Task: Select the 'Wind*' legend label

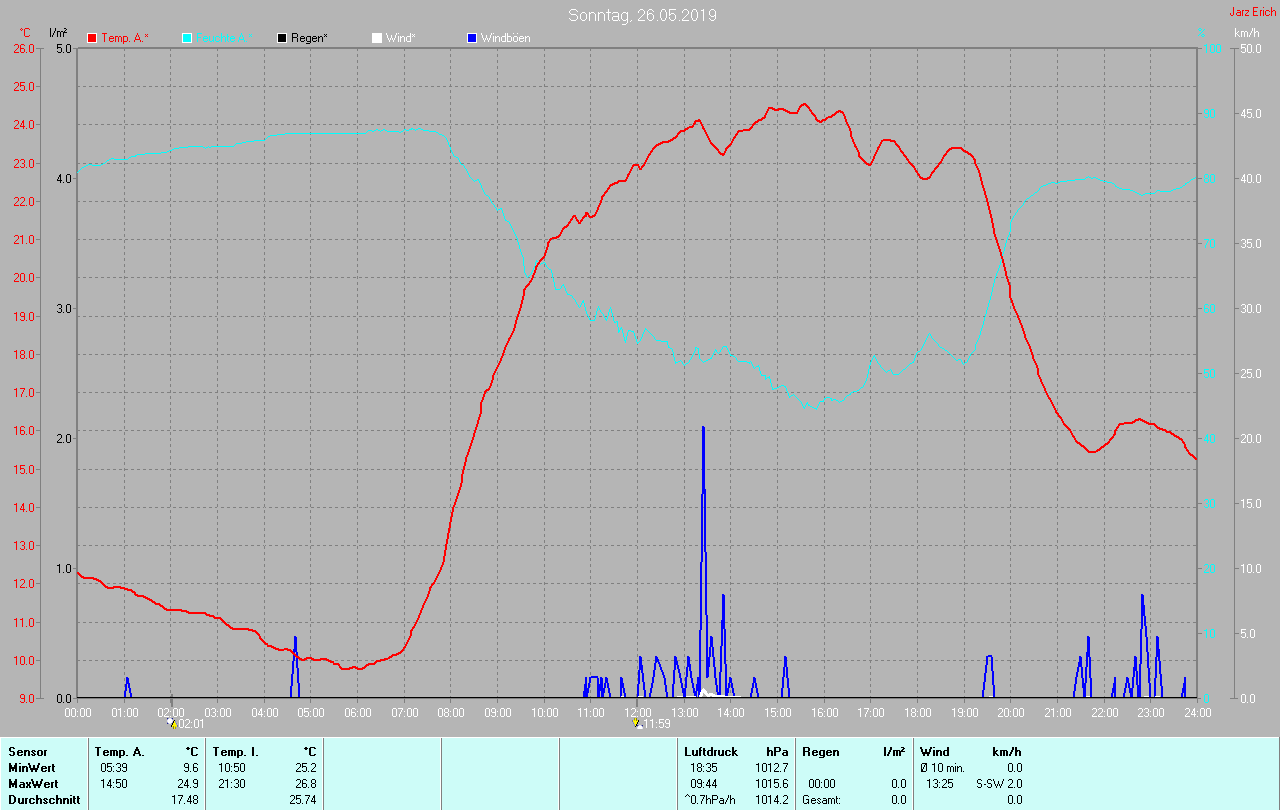Action: tap(400, 38)
